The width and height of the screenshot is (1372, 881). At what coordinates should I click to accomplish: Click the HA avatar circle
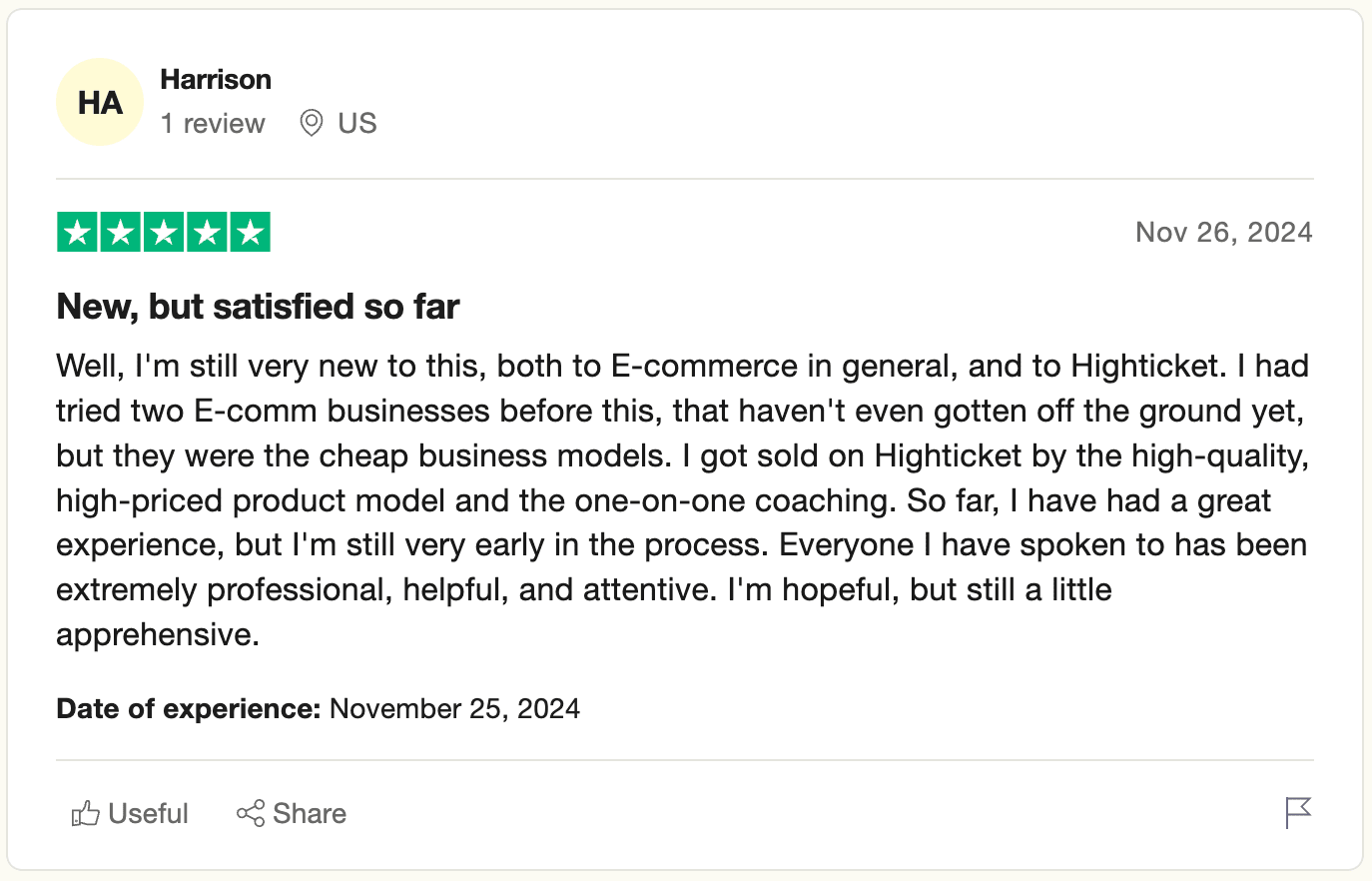[100, 103]
